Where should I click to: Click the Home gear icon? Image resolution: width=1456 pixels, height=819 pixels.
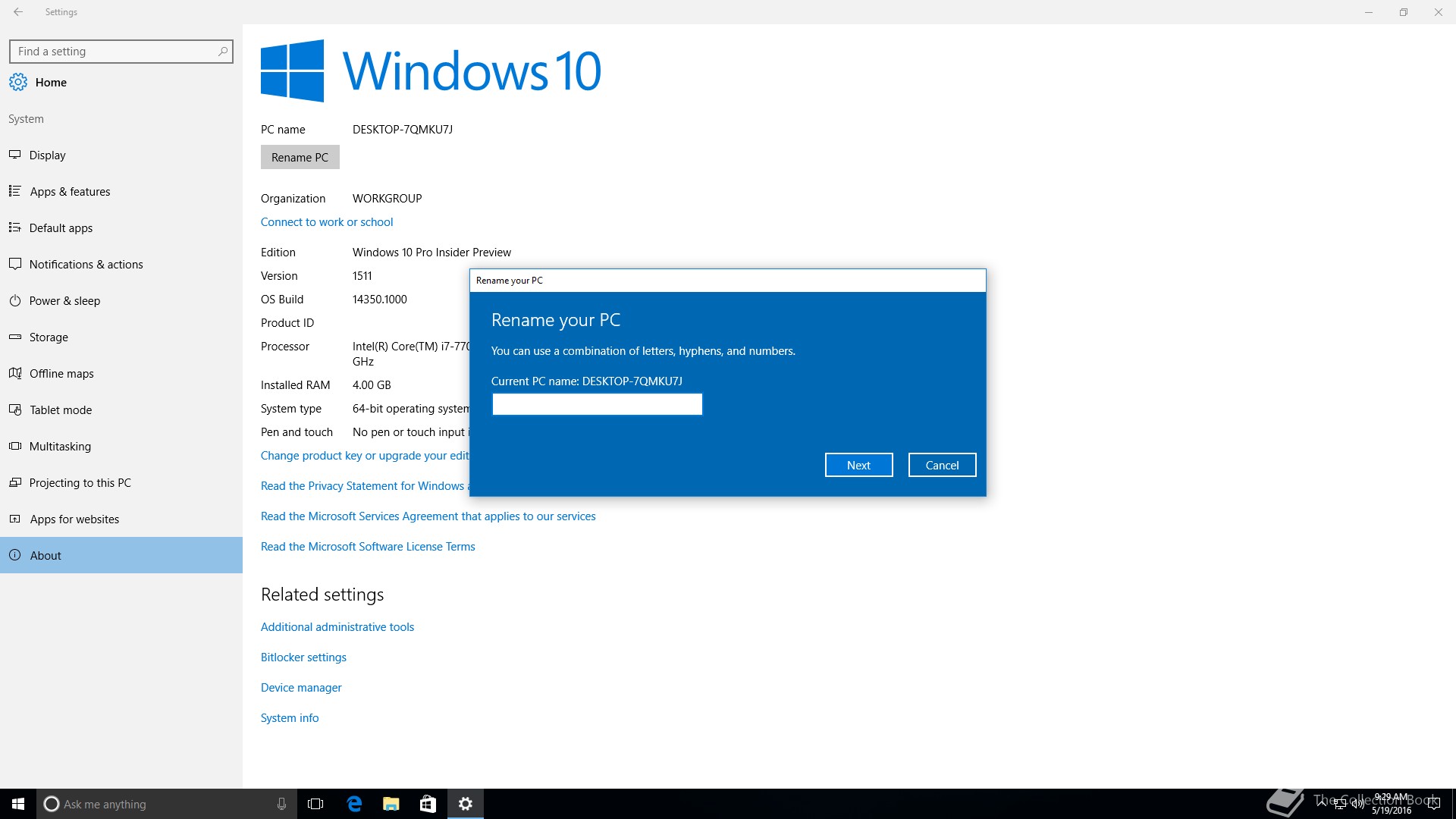click(18, 82)
